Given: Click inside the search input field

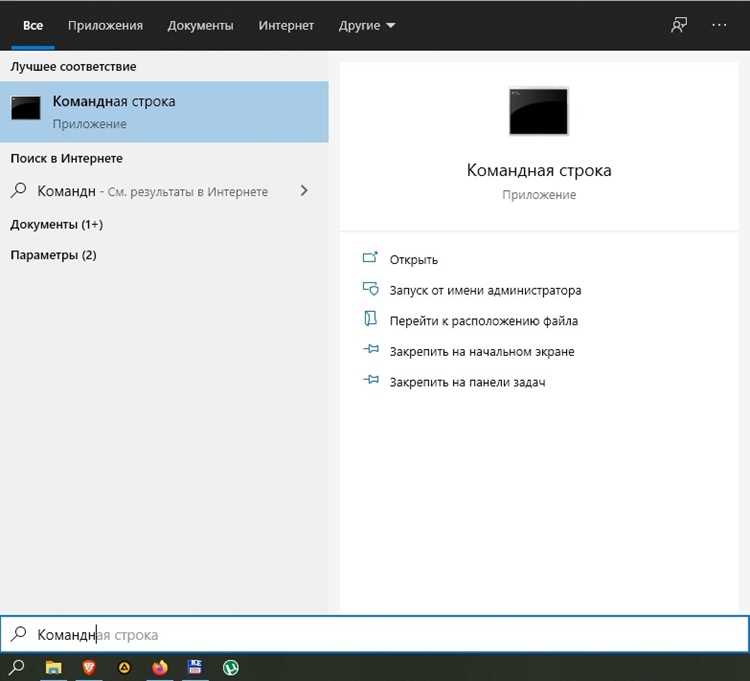Looking at the screenshot, I should [x=375, y=634].
